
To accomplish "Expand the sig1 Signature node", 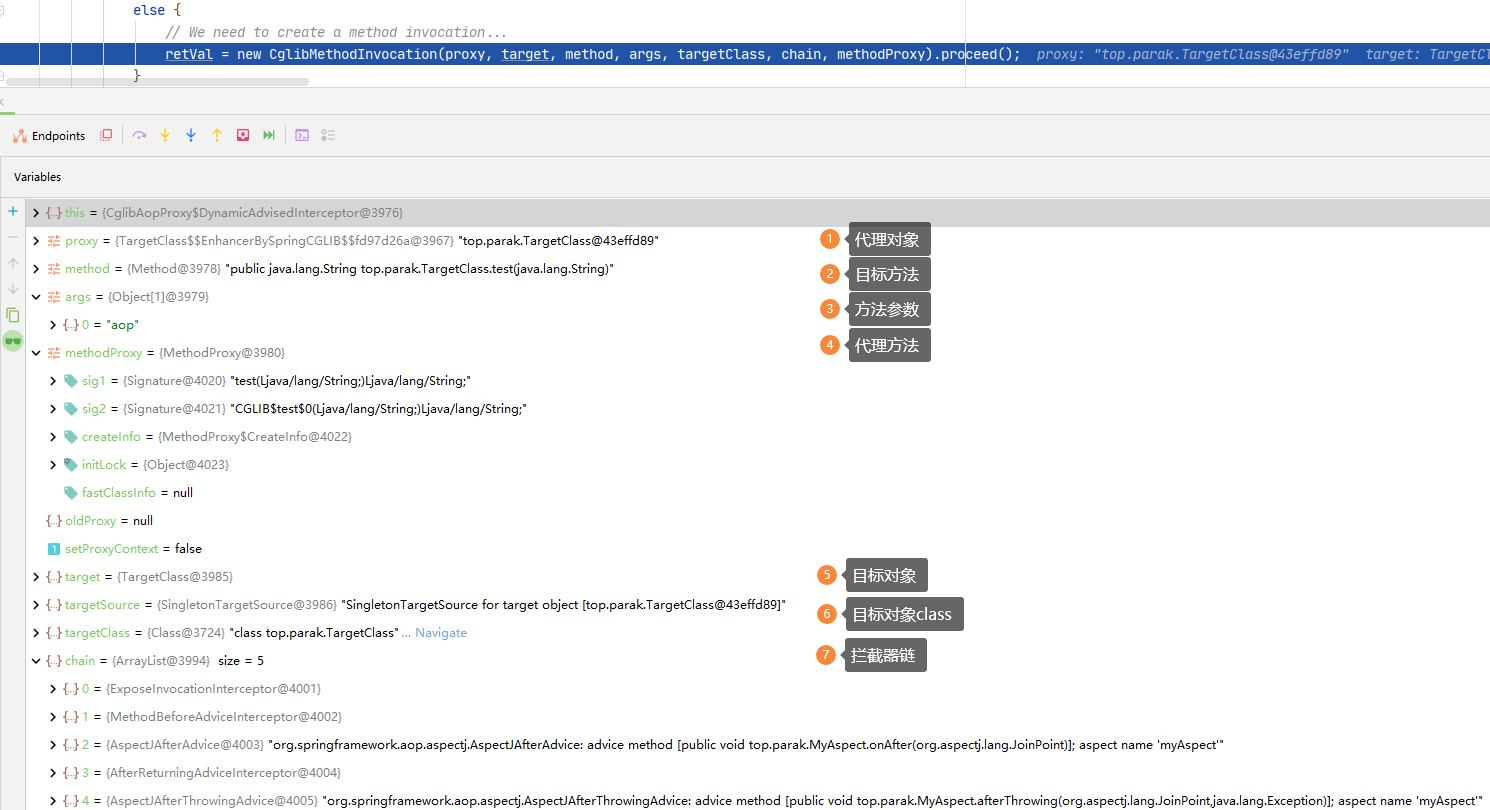I will (x=53, y=381).
